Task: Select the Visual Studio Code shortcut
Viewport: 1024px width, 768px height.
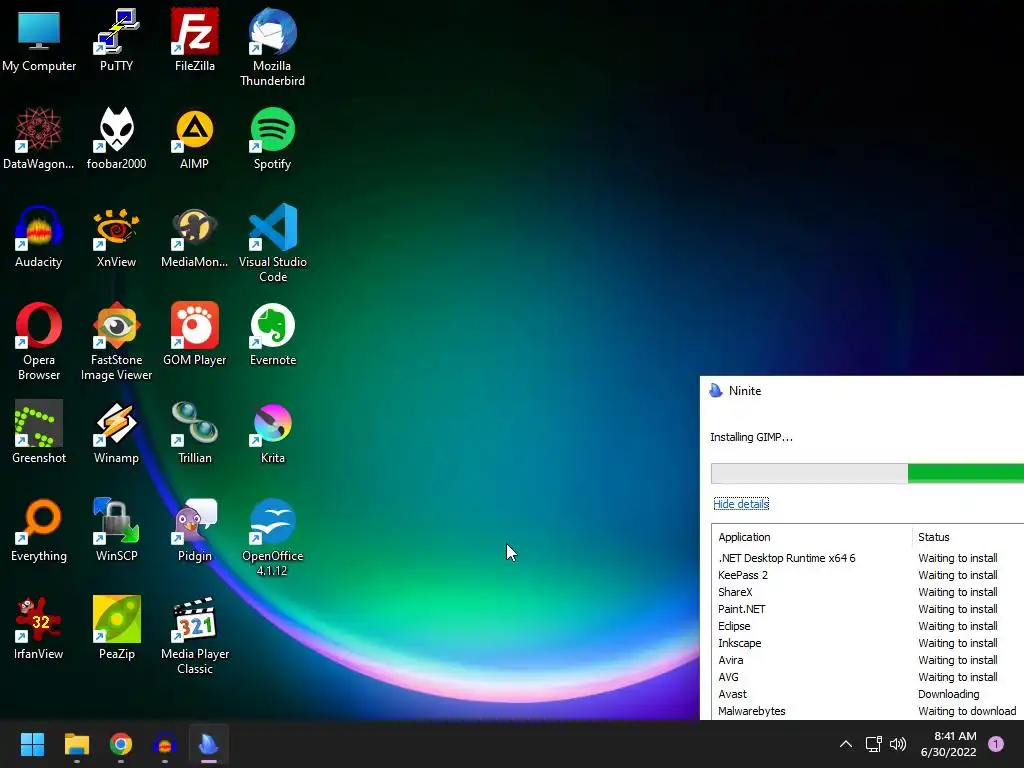Action: coord(272,243)
